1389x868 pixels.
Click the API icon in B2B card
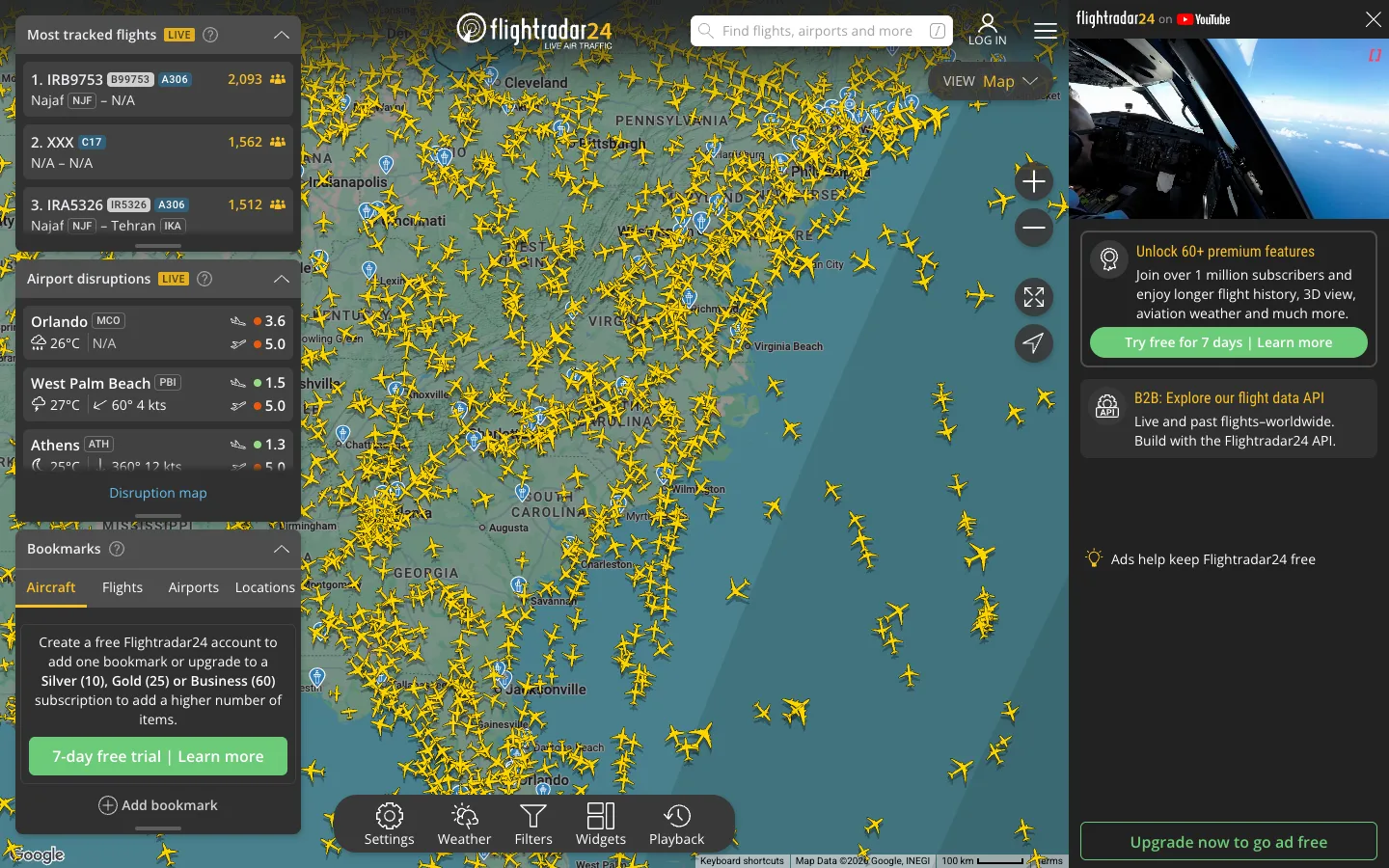click(x=1107, y=407)
